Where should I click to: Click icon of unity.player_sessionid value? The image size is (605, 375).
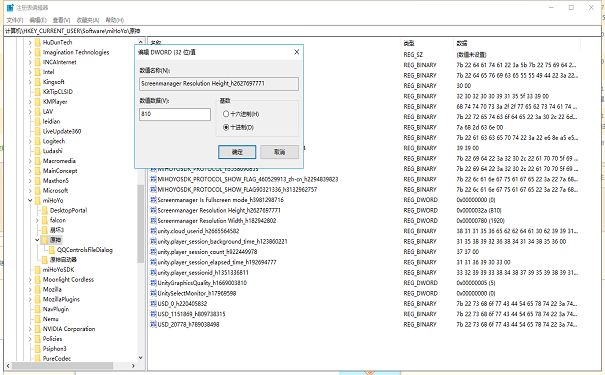153,273
